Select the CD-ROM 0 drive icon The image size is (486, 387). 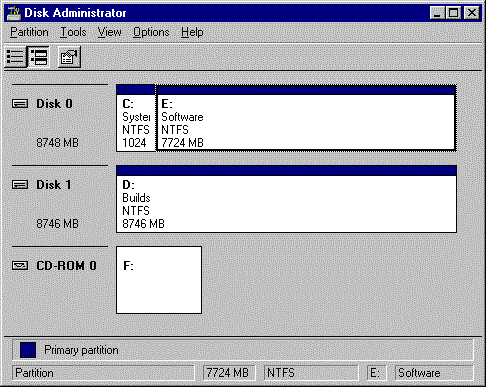[x=20, y=265]
